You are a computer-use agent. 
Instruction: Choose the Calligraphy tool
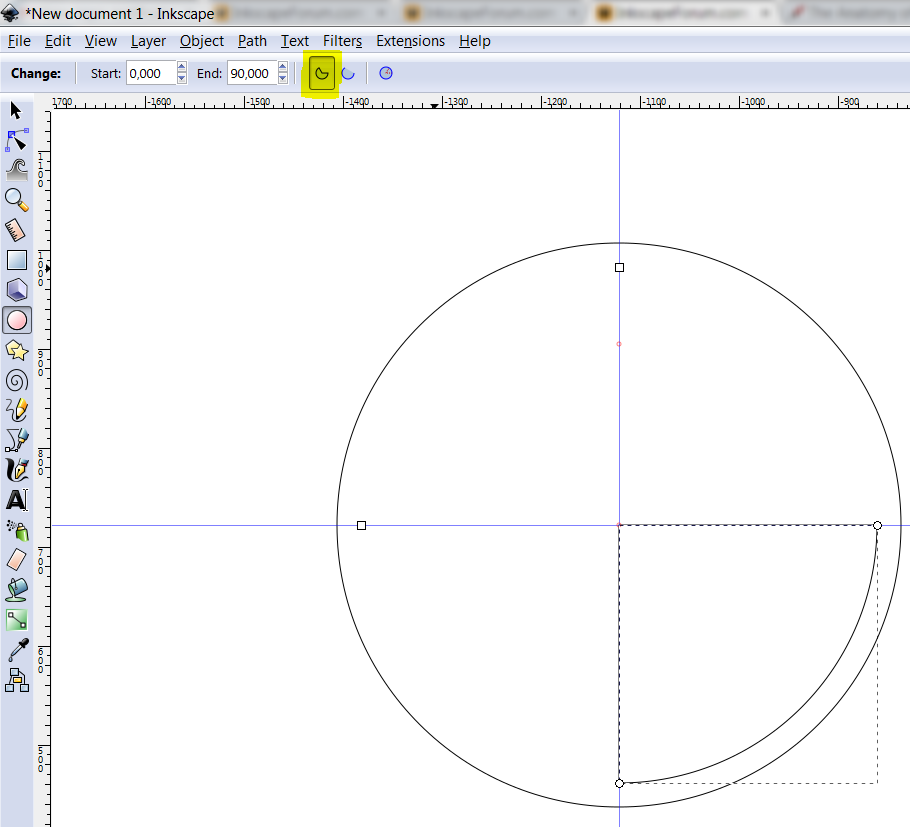(16, 470)
